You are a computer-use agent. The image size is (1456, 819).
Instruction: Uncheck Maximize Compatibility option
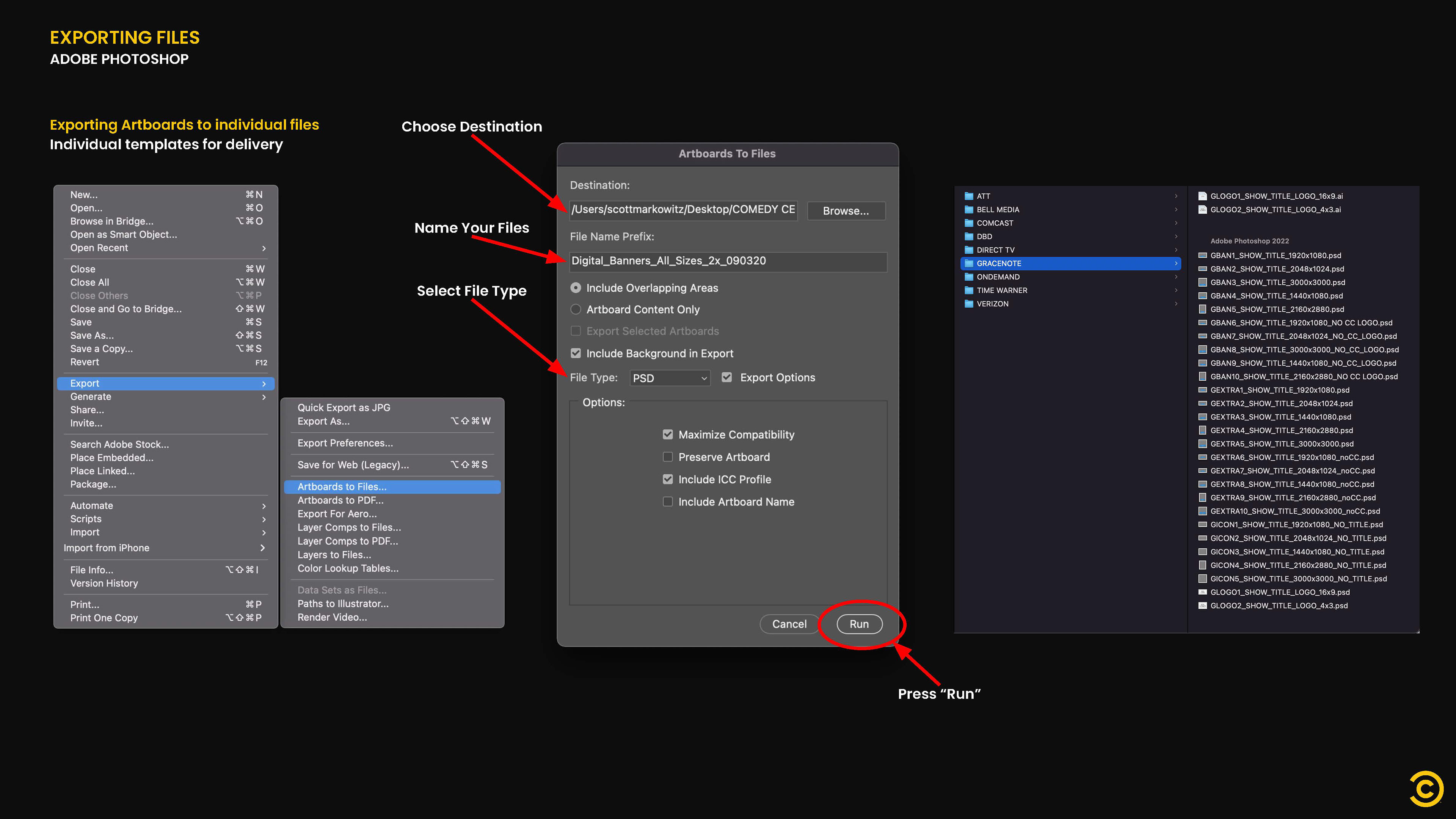pyautogui.click(x=667, y=435)
